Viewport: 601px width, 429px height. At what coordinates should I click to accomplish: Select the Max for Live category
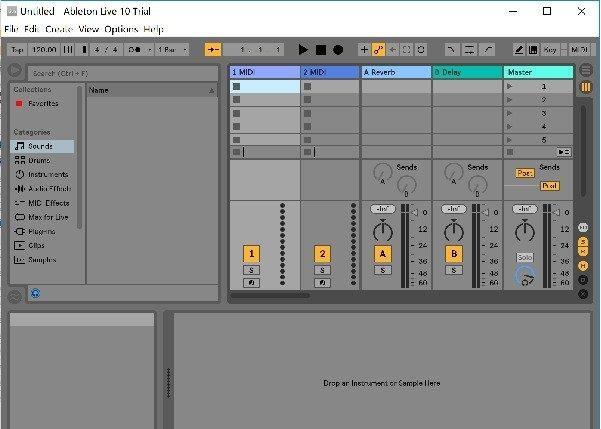pyautogui.click(x=41, y=217)
